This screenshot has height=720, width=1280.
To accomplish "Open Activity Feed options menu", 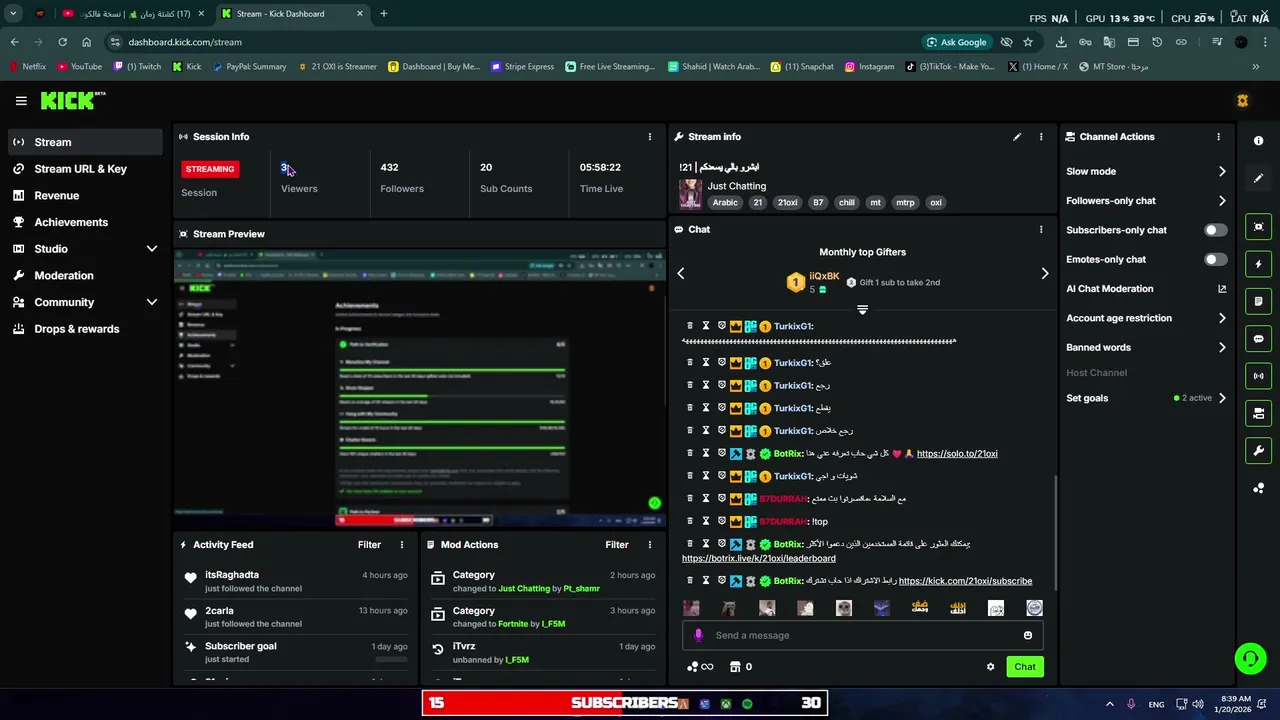I will (402, 545).
